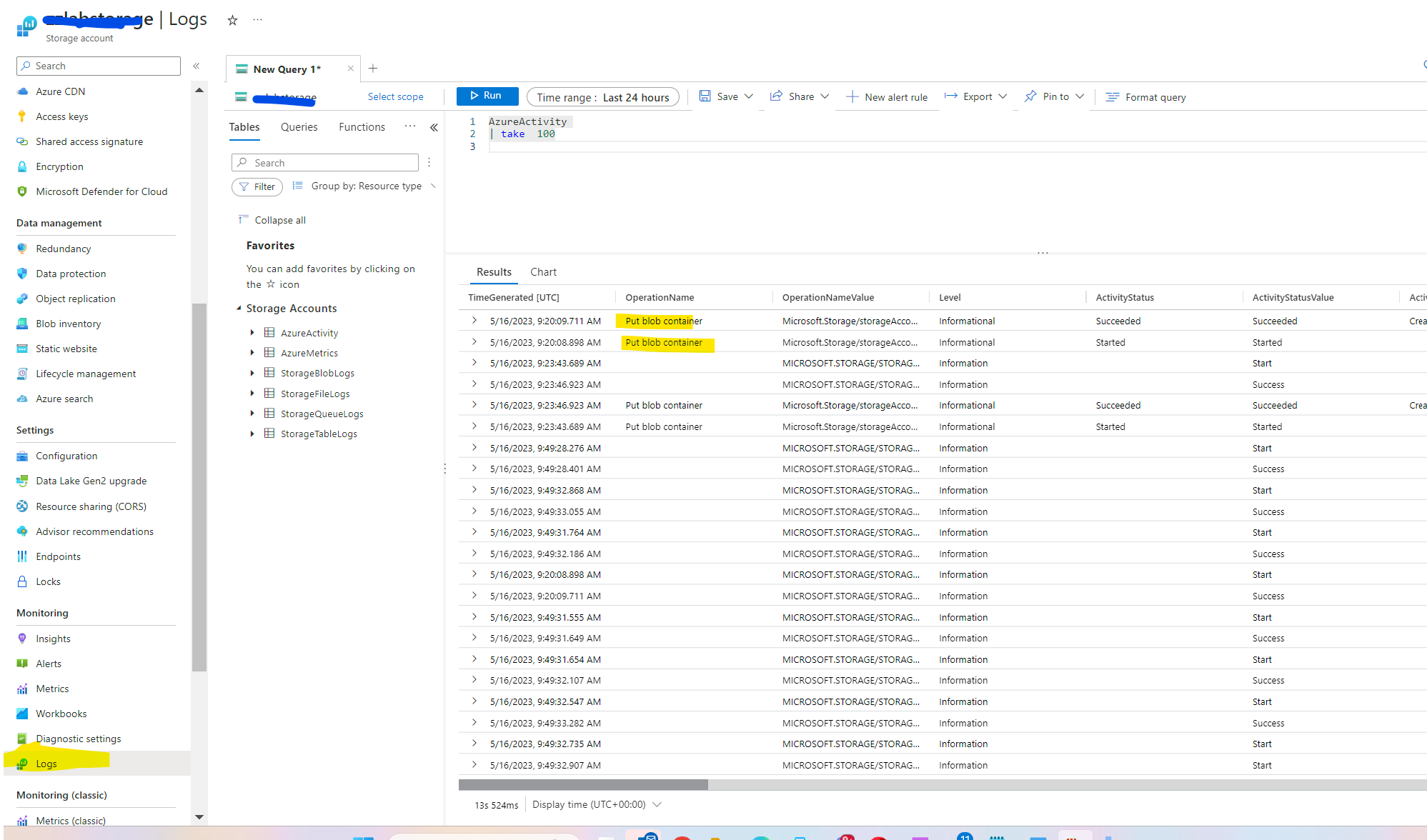The width and height of the screenshot is (1427, 840).
Task: Open Encryption settings
Action: 59,166
